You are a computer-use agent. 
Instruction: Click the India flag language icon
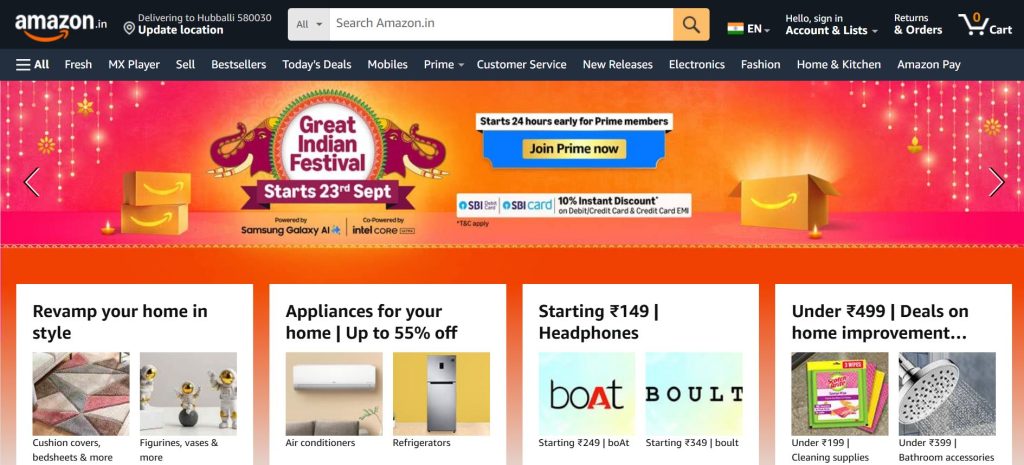pyautogui.click(x=735, y=29)
